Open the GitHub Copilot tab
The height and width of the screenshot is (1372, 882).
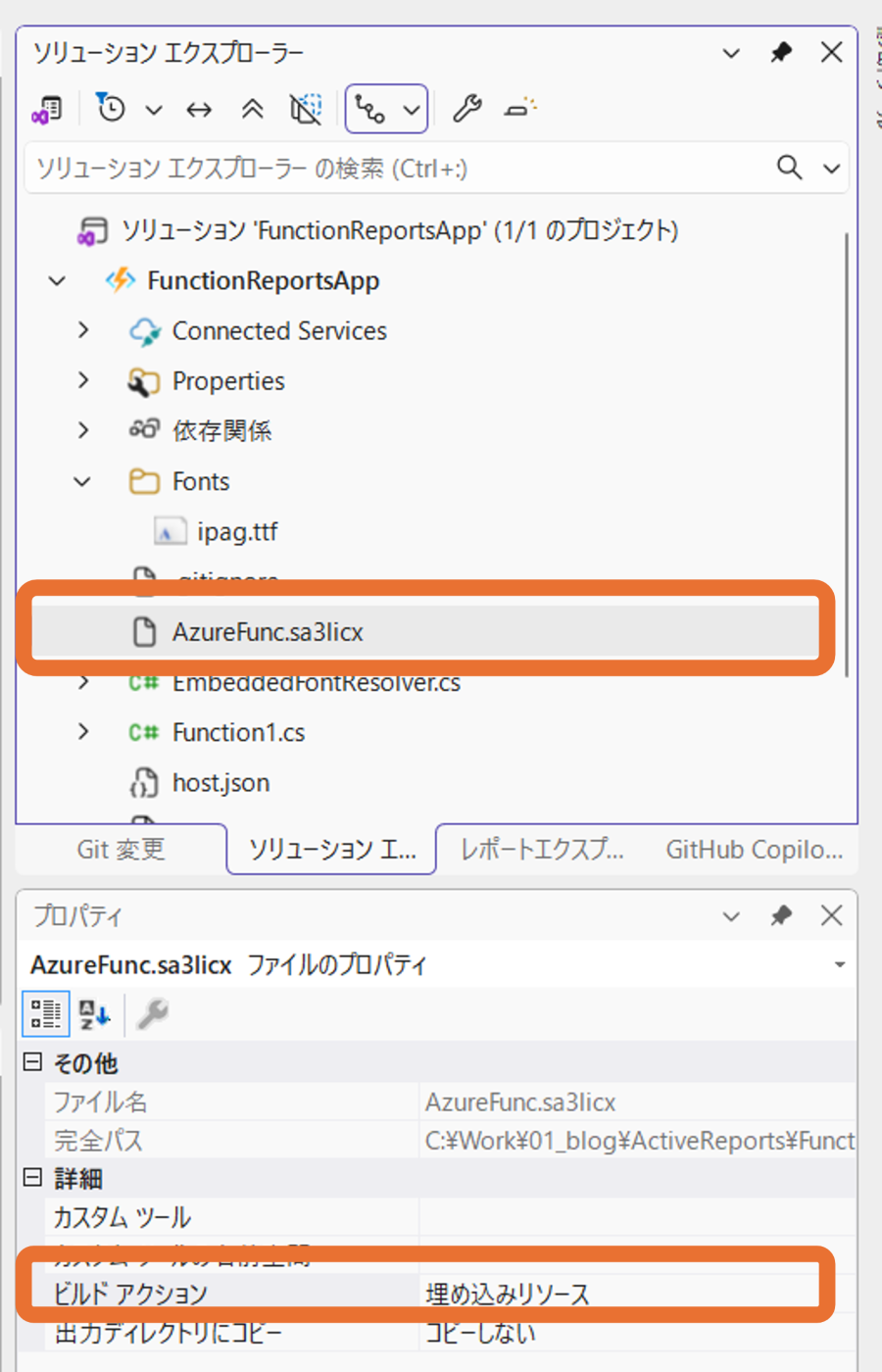pyautogui.click(x=754, y=850)
